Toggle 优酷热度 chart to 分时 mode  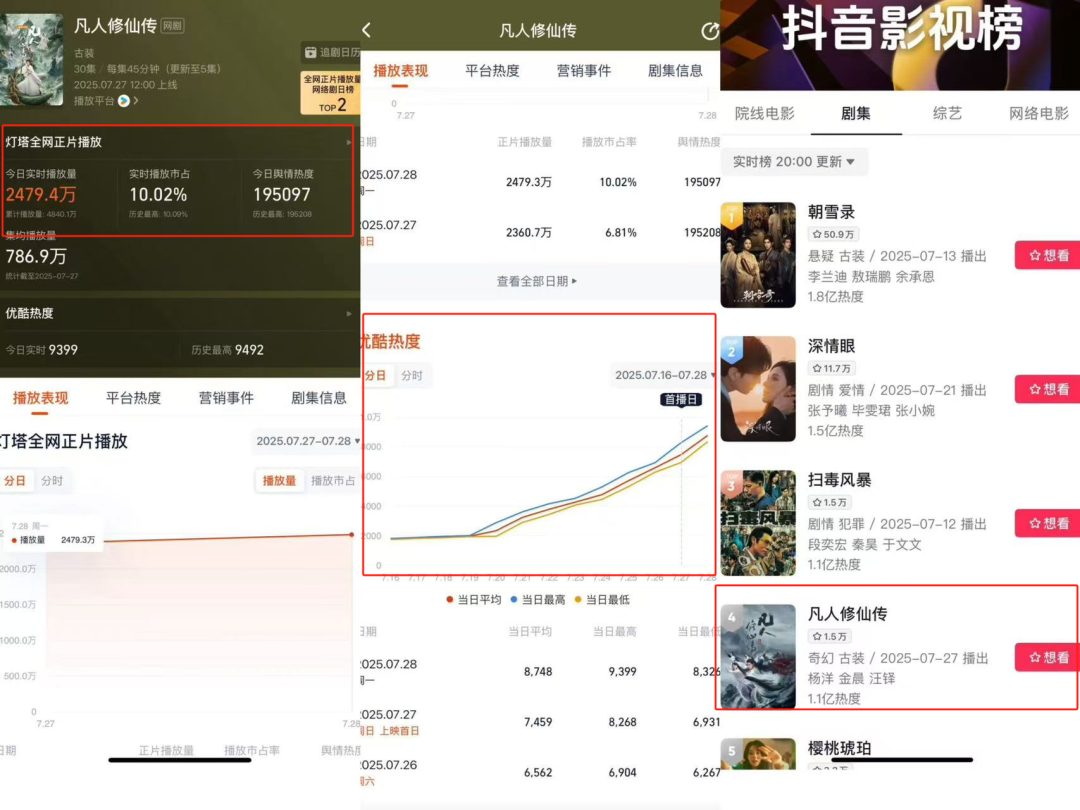[411, 376]
